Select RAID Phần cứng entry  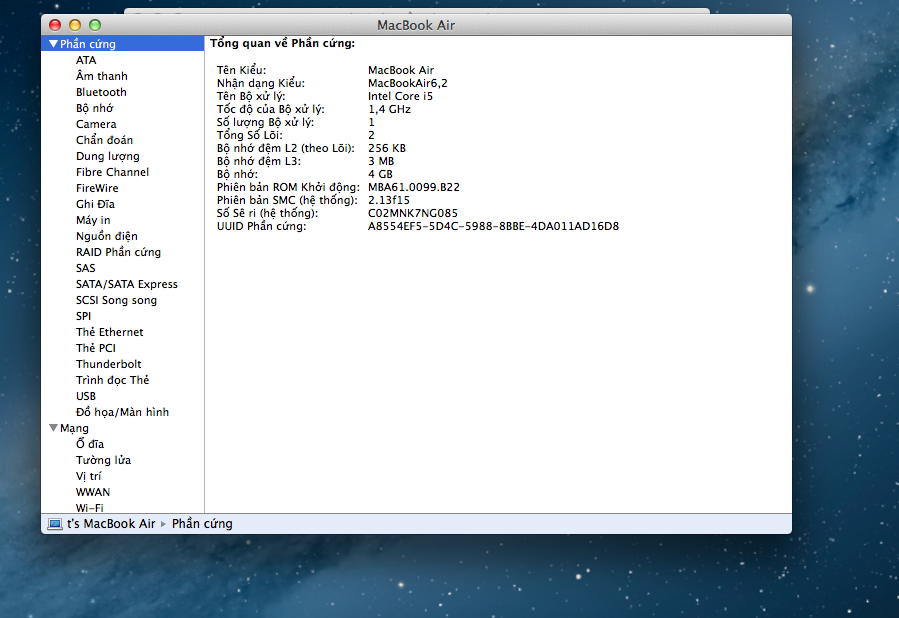tap(118, 252)
